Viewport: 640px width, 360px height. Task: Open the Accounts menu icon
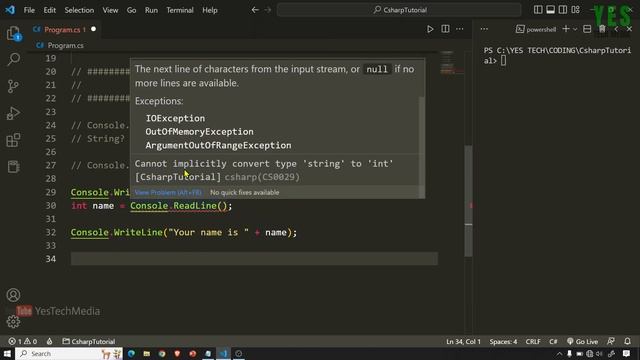click(13, 295)
